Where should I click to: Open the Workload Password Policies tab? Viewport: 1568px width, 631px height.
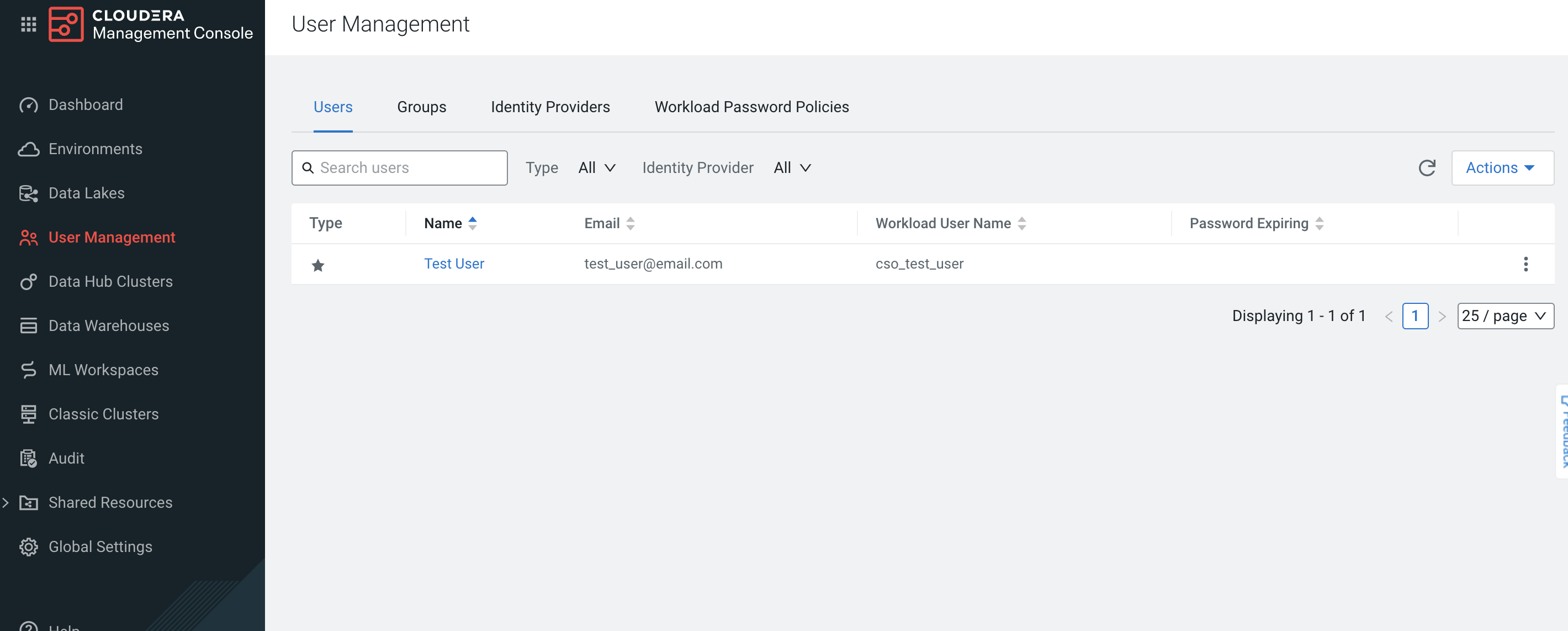[751, 107]
